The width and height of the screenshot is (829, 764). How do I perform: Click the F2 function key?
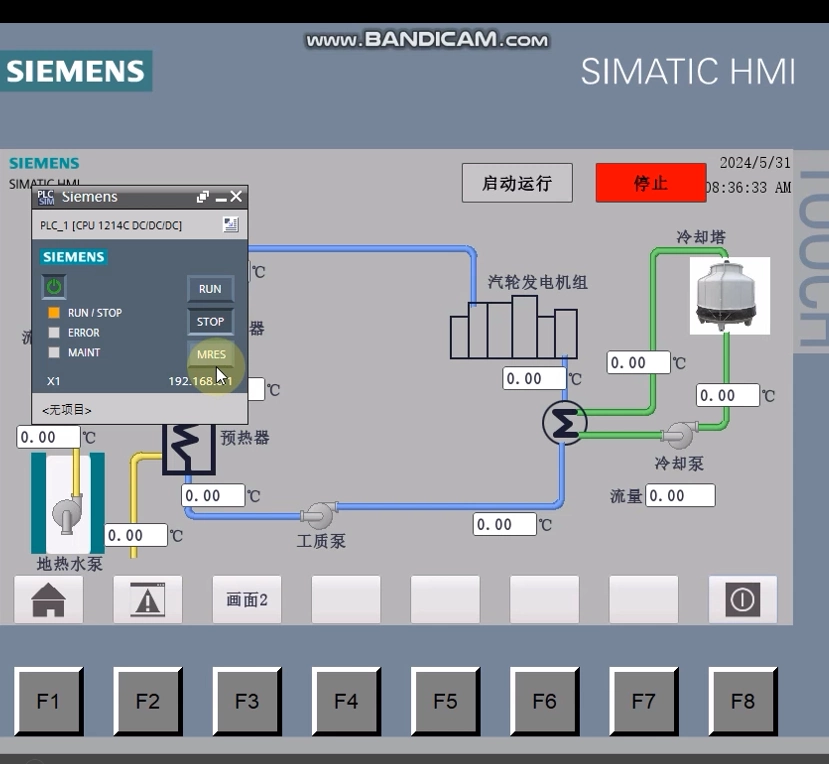click(148, 701)
